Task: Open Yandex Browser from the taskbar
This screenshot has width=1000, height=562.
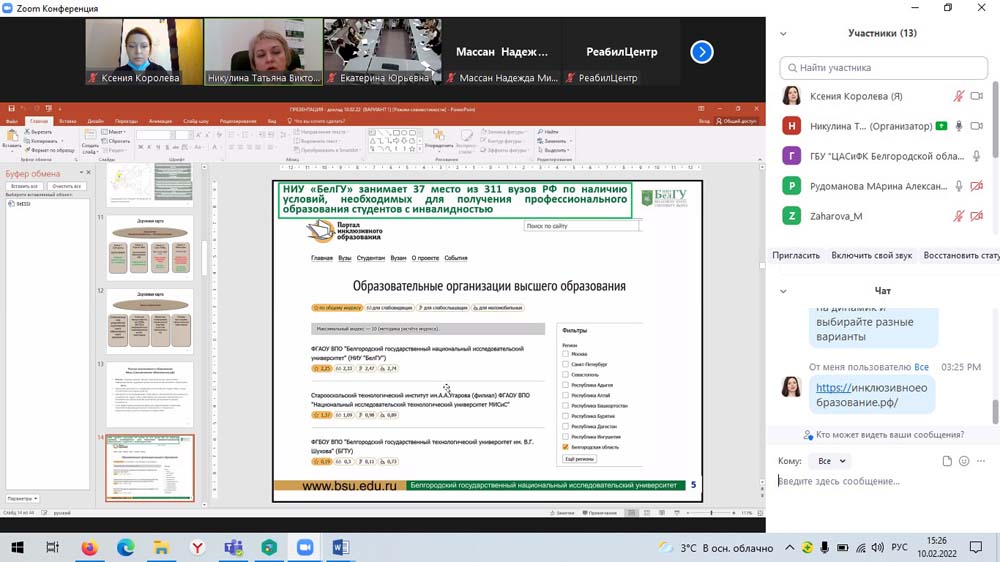Action: (198, 547)
